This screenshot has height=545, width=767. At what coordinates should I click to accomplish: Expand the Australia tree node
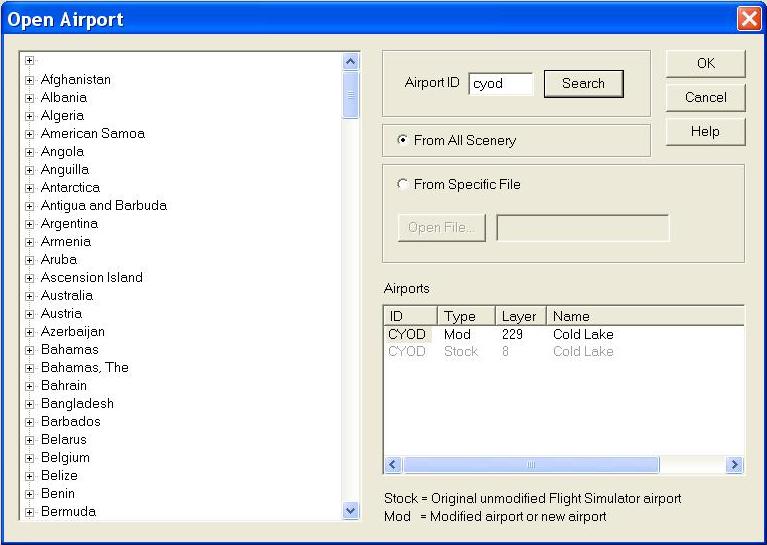[x=30, y=296]
